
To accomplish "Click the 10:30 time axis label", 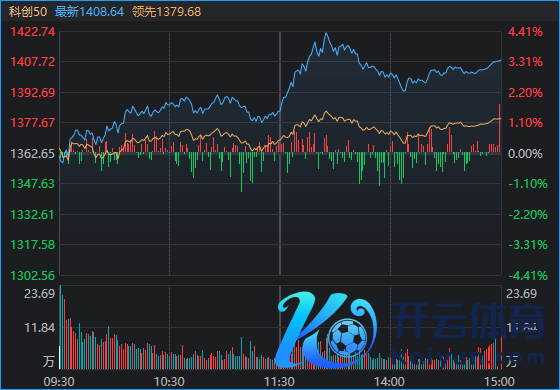I will pyautogui.click(x=169, y=382).
